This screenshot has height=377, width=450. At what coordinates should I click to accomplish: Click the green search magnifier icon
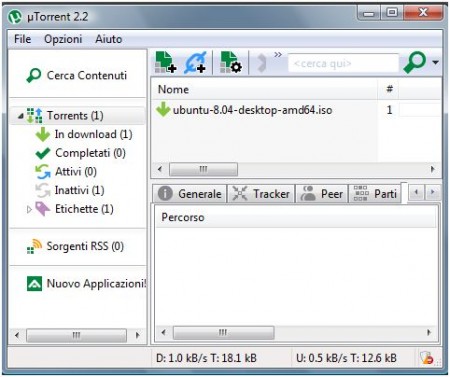[414, 62]
